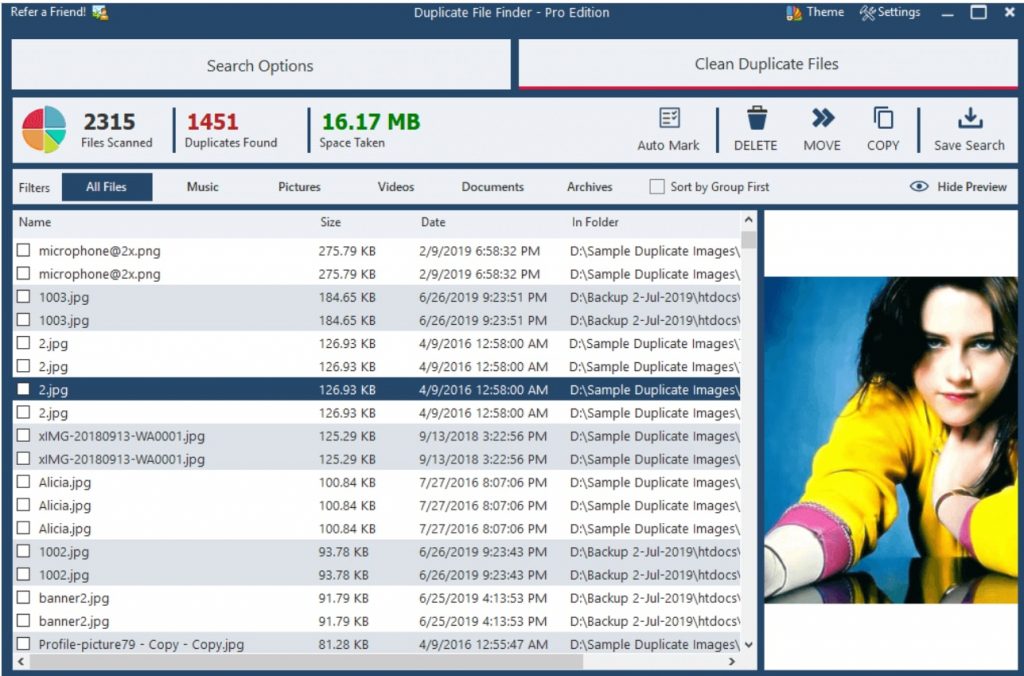Screen dimensions: 1024x676
Task: Filter by Music files
Action: (x=202, y=187)
